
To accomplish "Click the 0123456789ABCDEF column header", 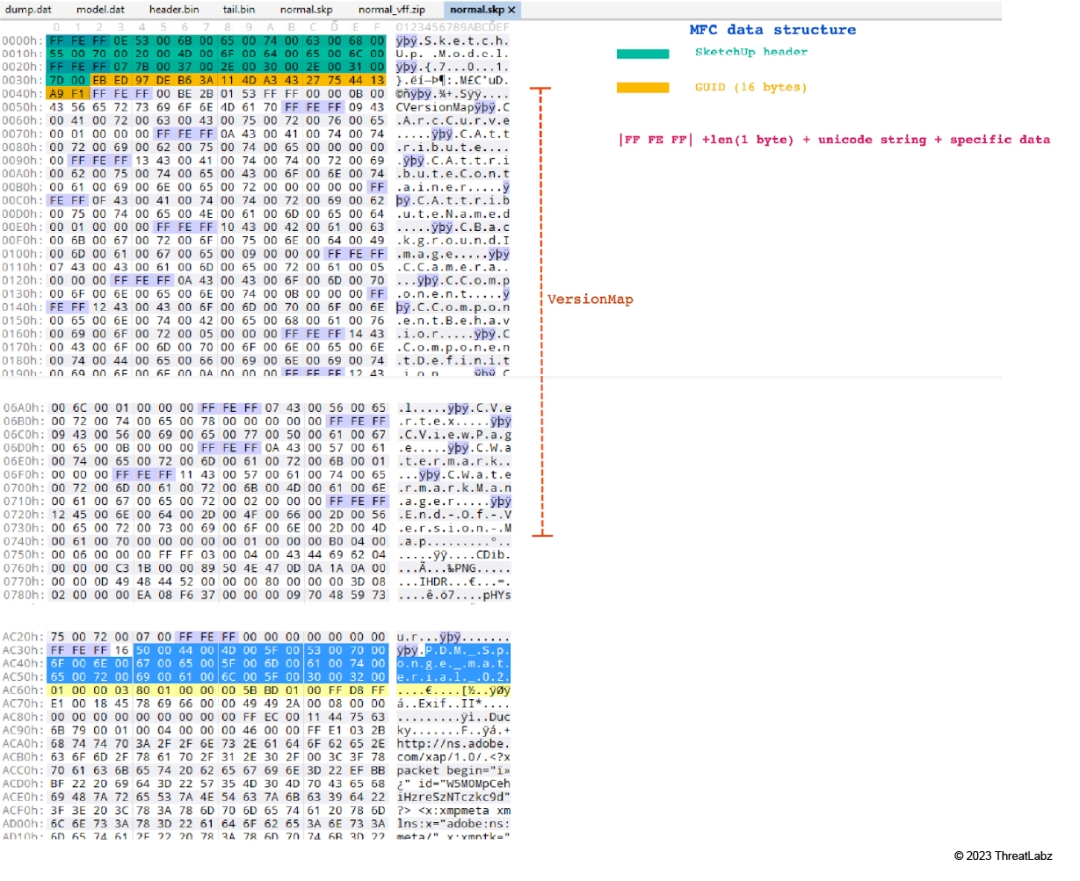I will point(453,26).
